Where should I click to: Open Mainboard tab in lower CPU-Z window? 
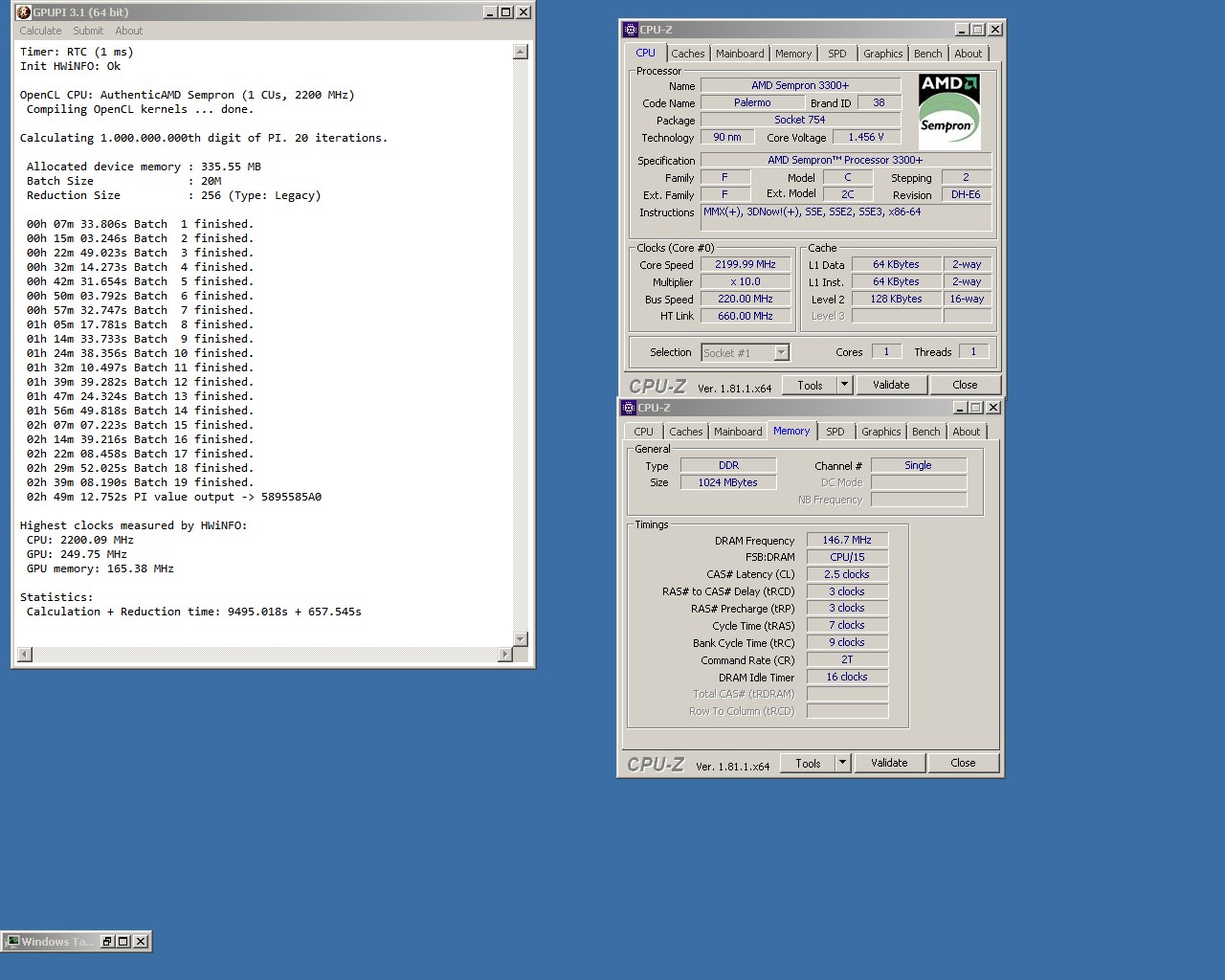click(x=738, y=432)
